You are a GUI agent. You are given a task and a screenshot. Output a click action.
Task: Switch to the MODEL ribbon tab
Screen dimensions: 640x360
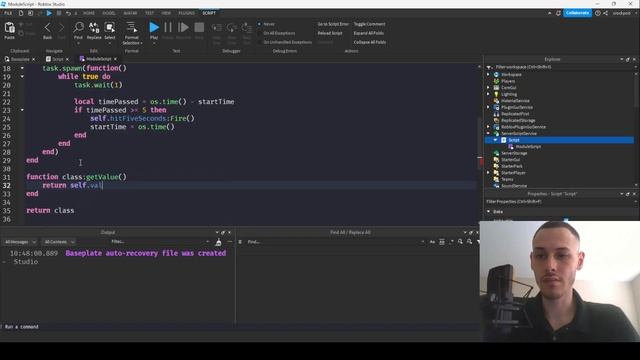click(x=109, y=13)
